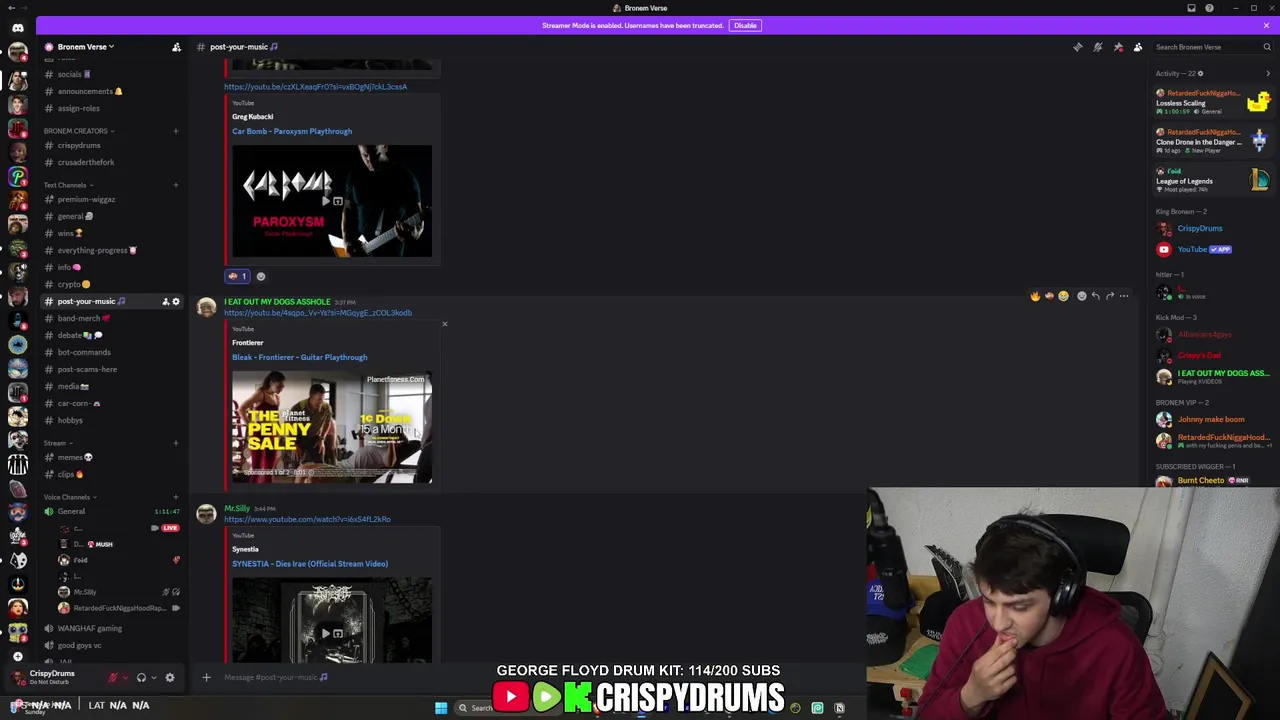
Task: Click the message input for post-your-music
Action: 540,677
